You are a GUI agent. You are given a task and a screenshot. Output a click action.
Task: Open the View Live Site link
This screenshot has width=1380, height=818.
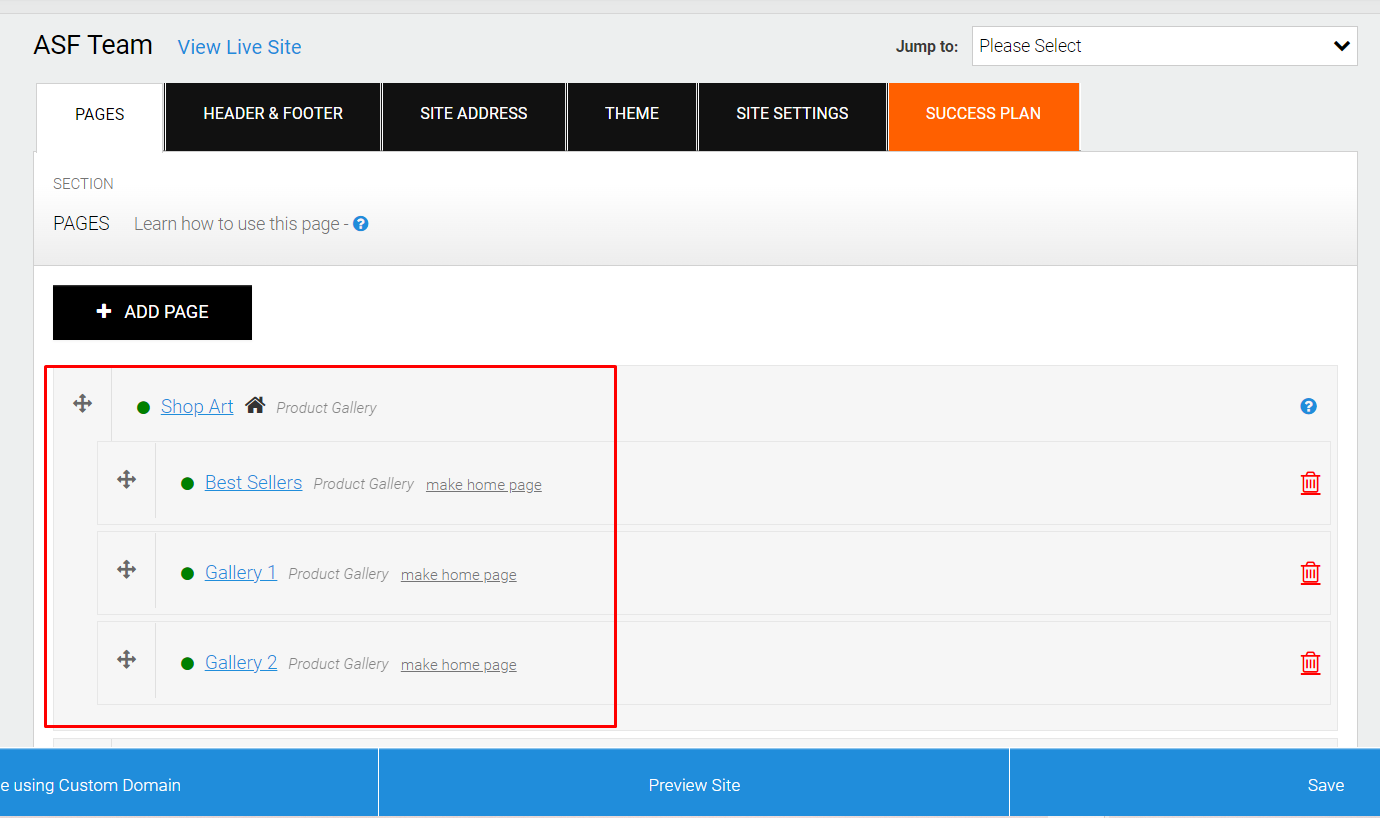pos(239,46)
